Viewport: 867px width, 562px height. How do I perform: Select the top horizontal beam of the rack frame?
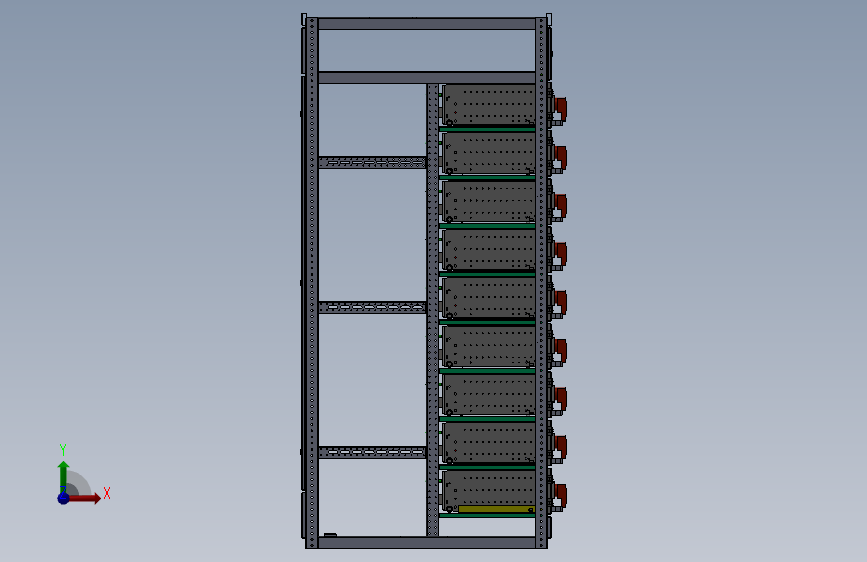[x=426, y=24]
